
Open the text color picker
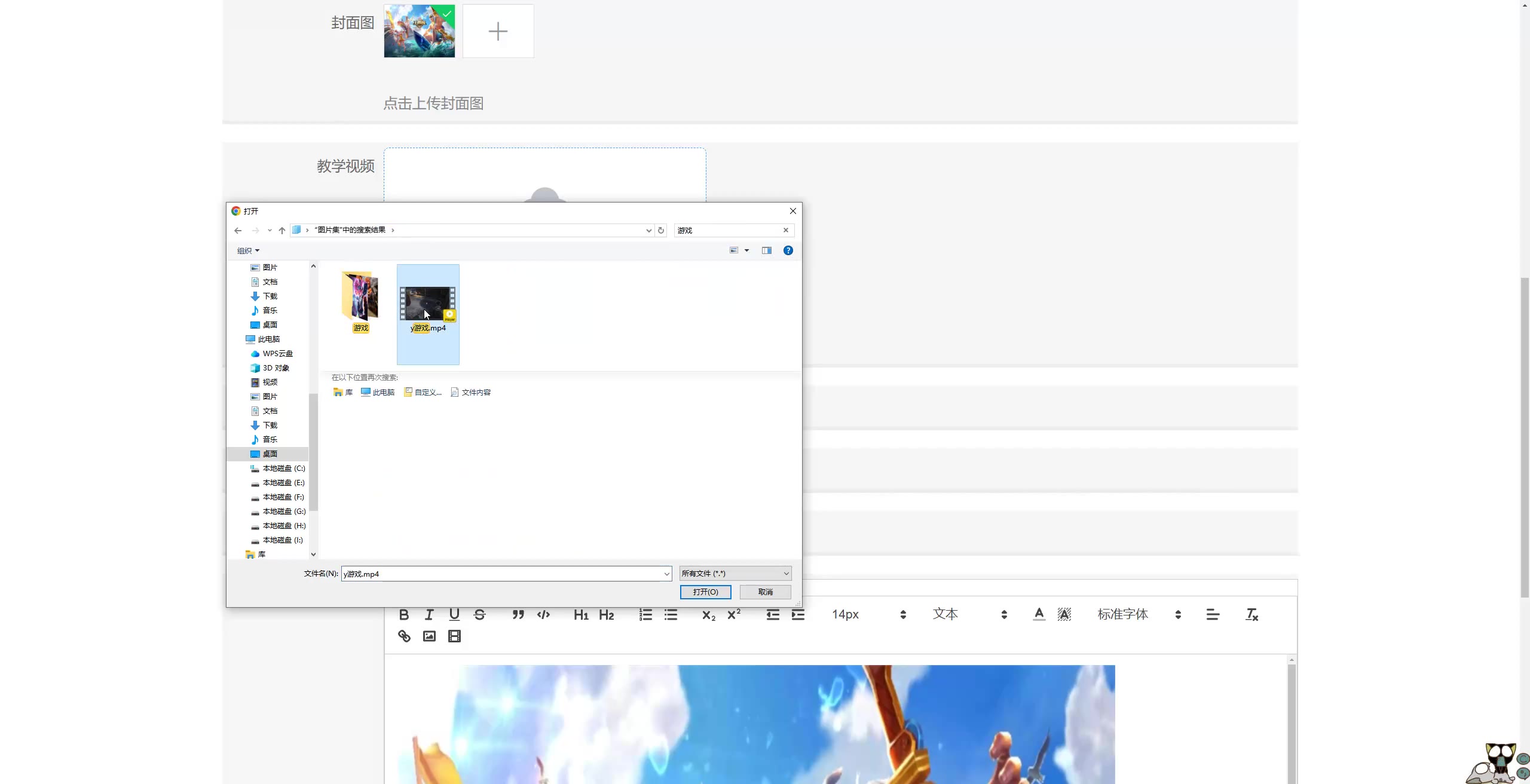click(1039, 614)
